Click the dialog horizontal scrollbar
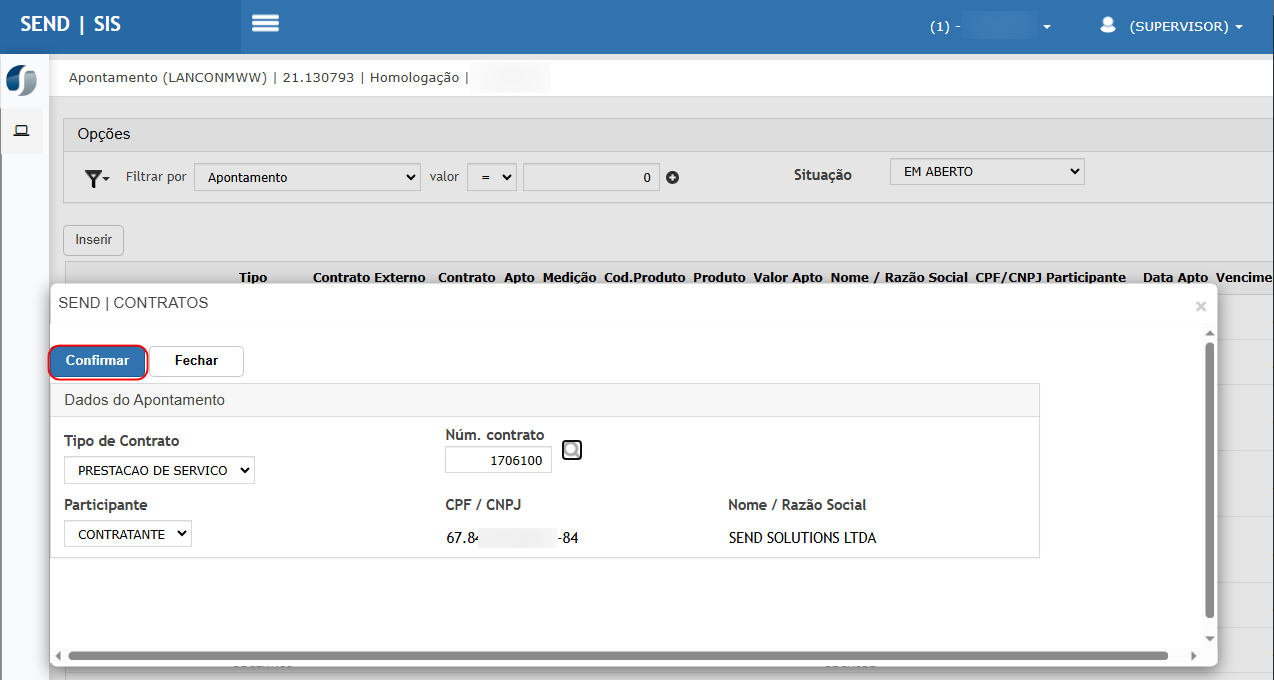 pyautogui.click(x=617, y=656)
